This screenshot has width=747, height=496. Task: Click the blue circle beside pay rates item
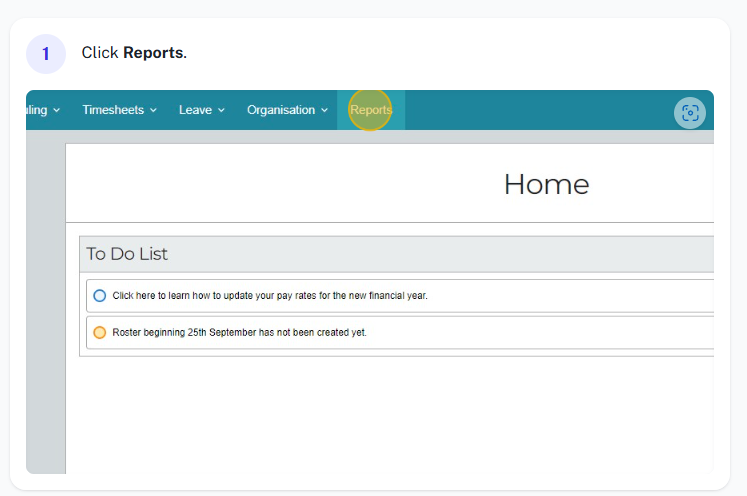click(x=100, y=295)
